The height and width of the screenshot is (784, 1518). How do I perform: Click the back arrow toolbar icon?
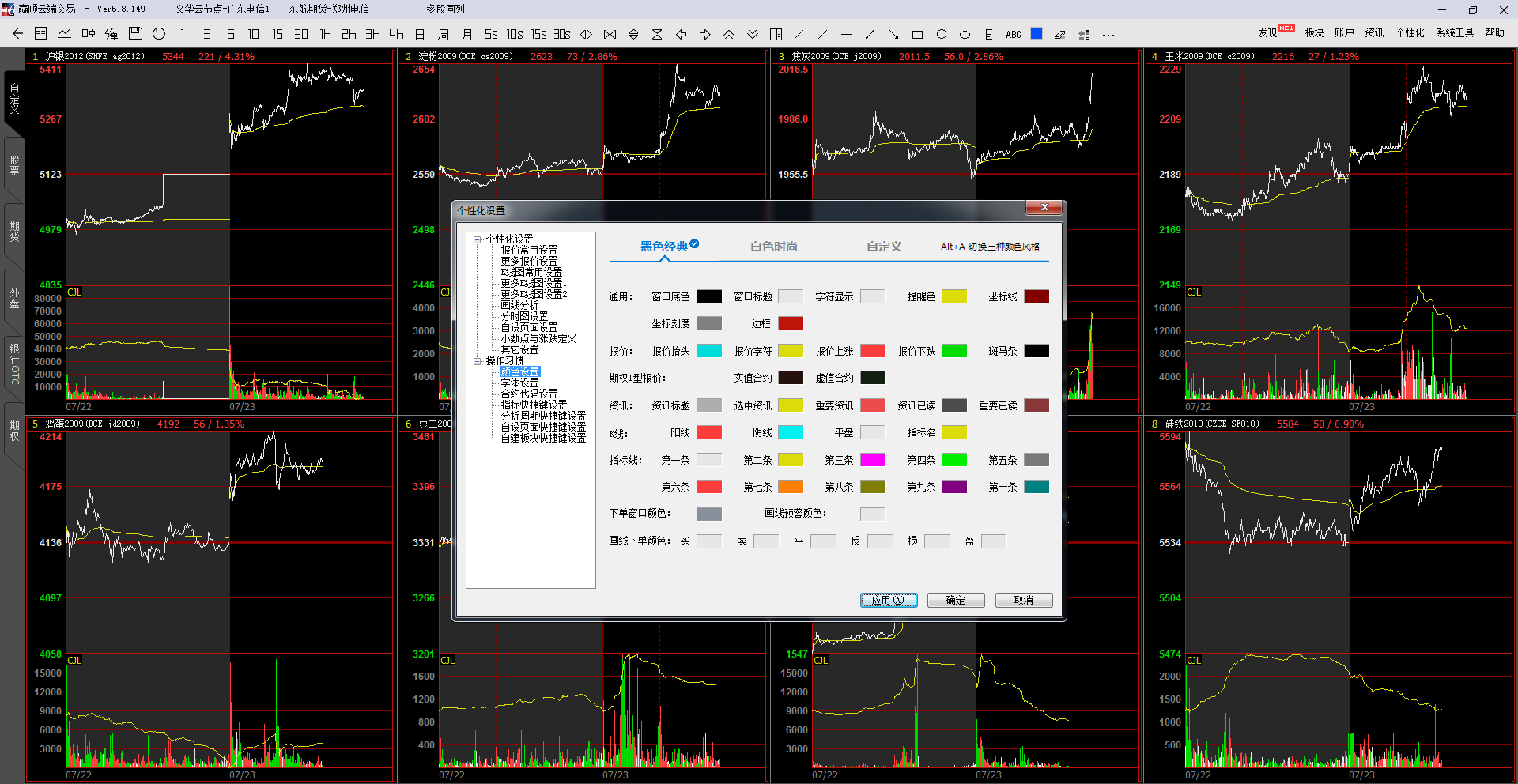click(x=18, y=34)
